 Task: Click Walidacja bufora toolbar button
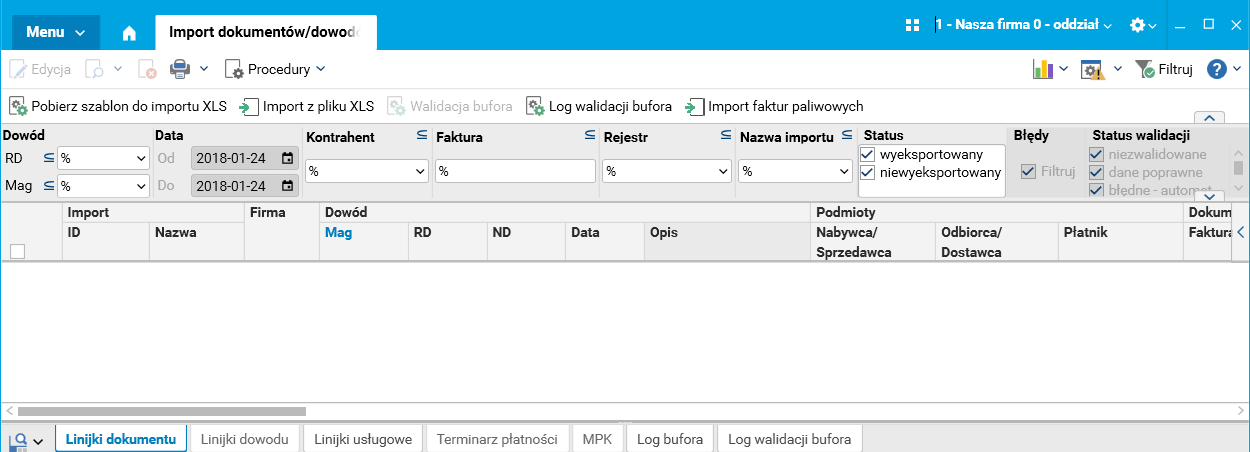tap(450, 106)
